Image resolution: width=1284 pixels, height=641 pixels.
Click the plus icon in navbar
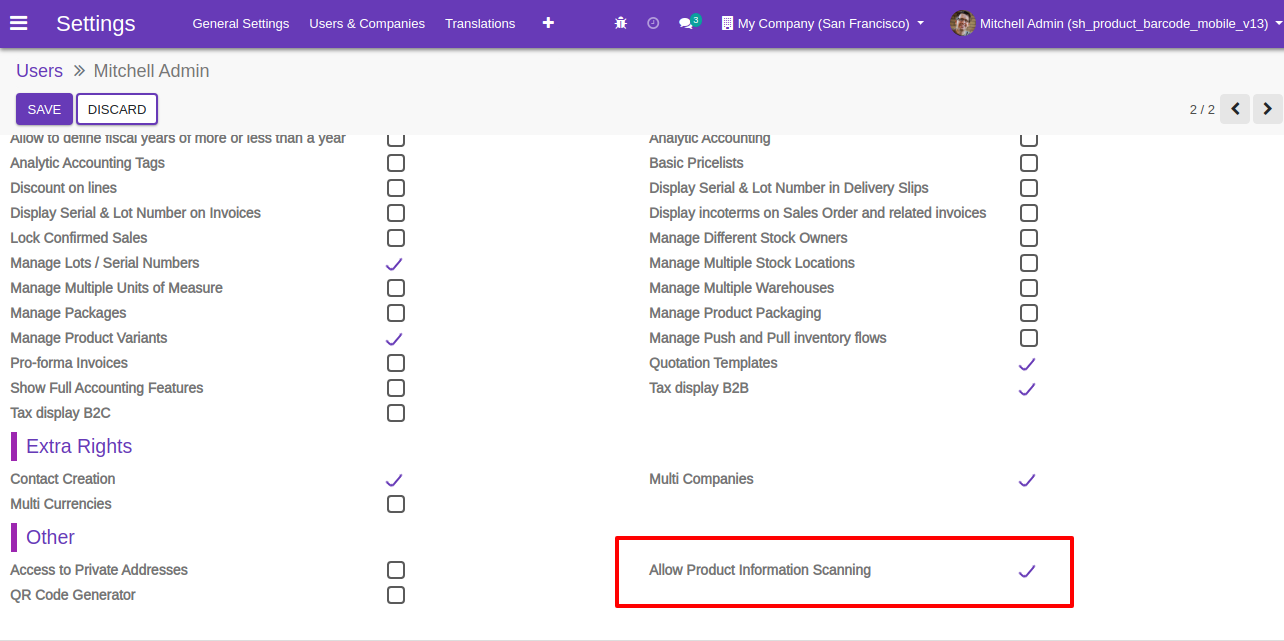pyautogui.click(x=548, y=23)
